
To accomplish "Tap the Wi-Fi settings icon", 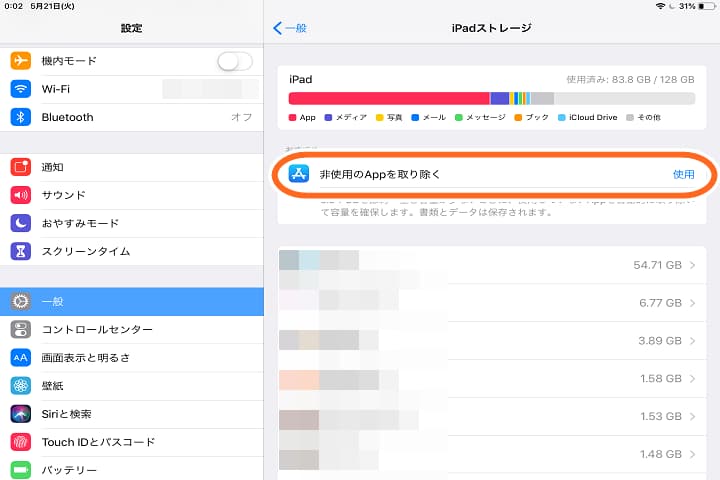I will pos(21,89).
